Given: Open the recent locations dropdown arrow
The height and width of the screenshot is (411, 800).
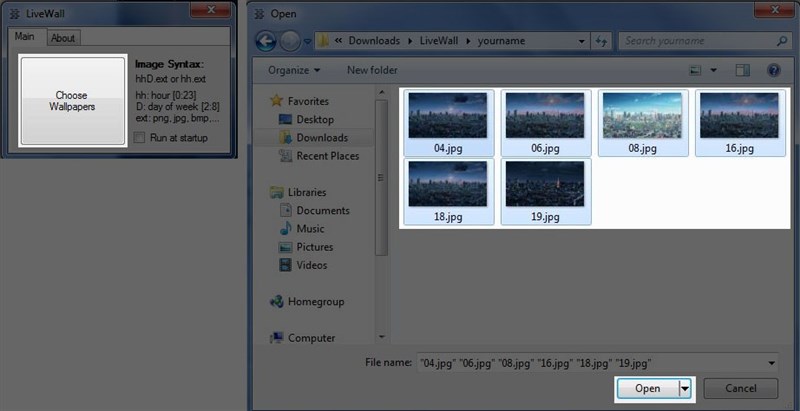Looking at the screenshot, I should [x=307, y=42].
